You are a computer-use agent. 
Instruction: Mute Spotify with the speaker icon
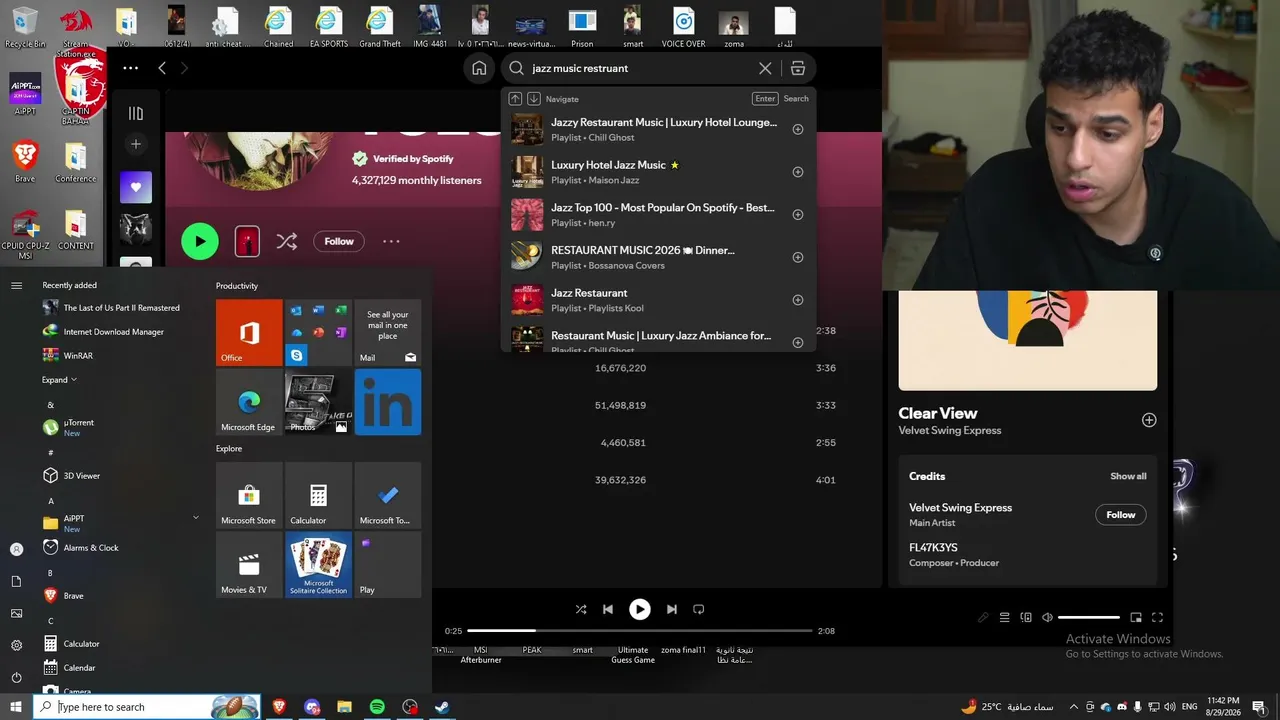(x=1047, y=618)
